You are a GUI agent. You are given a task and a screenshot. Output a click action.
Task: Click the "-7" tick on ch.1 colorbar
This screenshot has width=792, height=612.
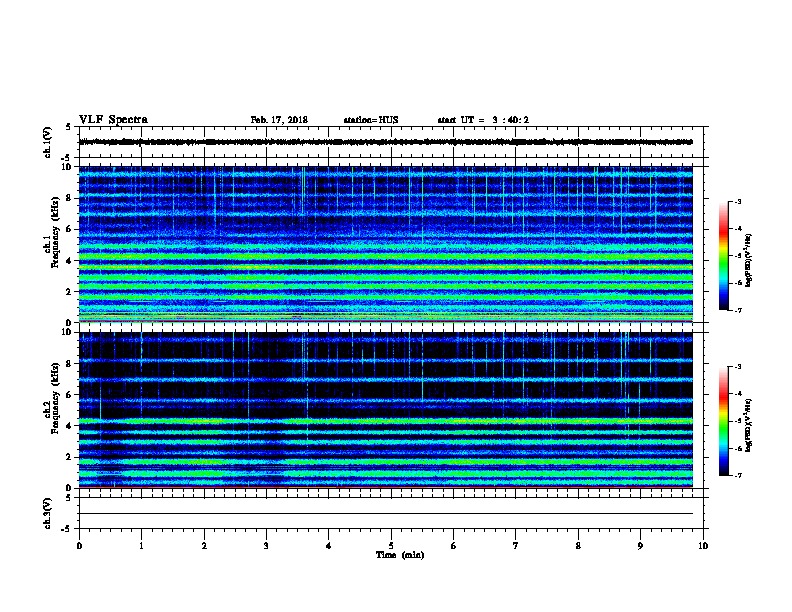click(738, 310)
